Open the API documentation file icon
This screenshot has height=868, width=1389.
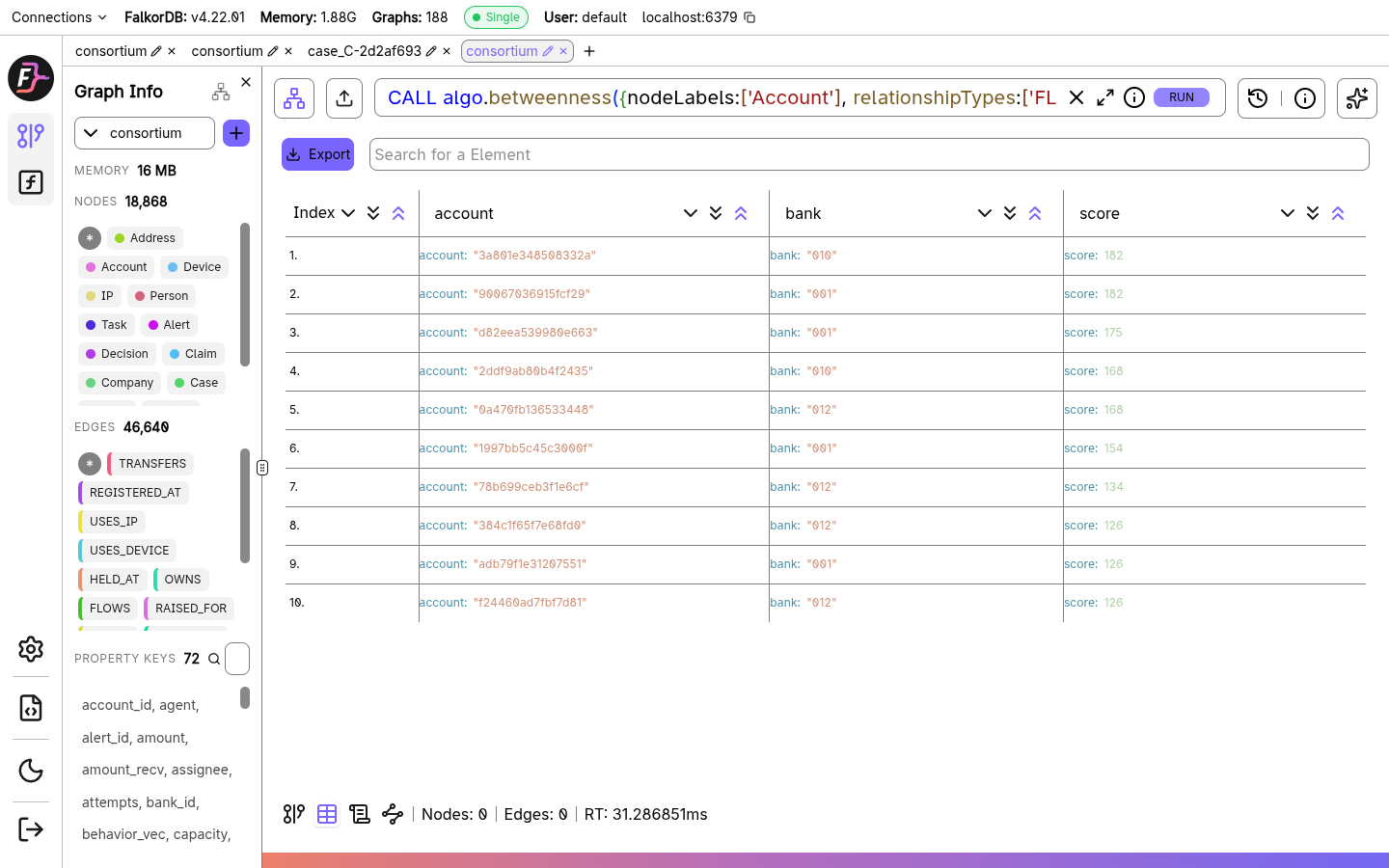31,708
